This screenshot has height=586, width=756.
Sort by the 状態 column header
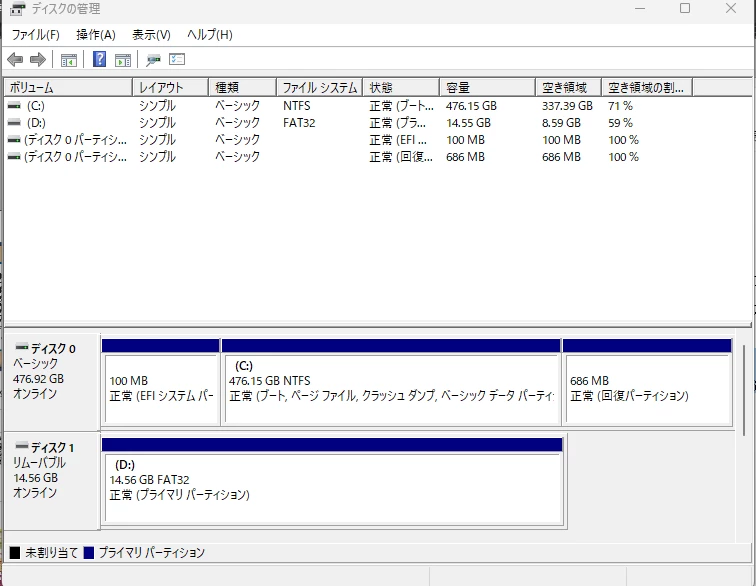coord(401,87)
